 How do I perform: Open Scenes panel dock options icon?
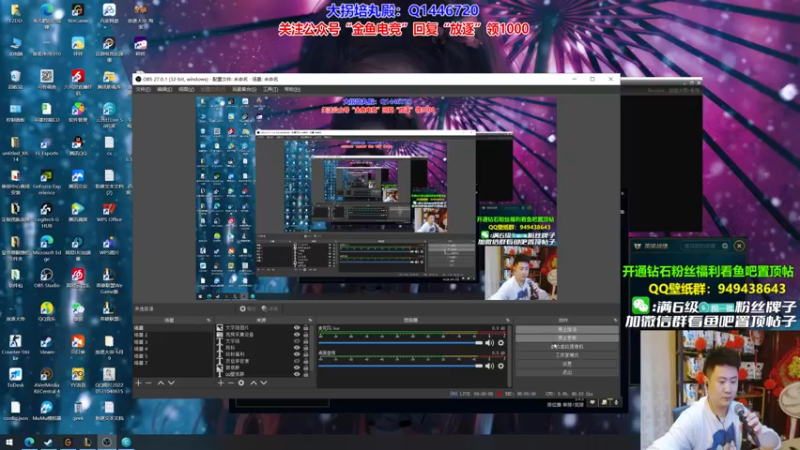208,320
